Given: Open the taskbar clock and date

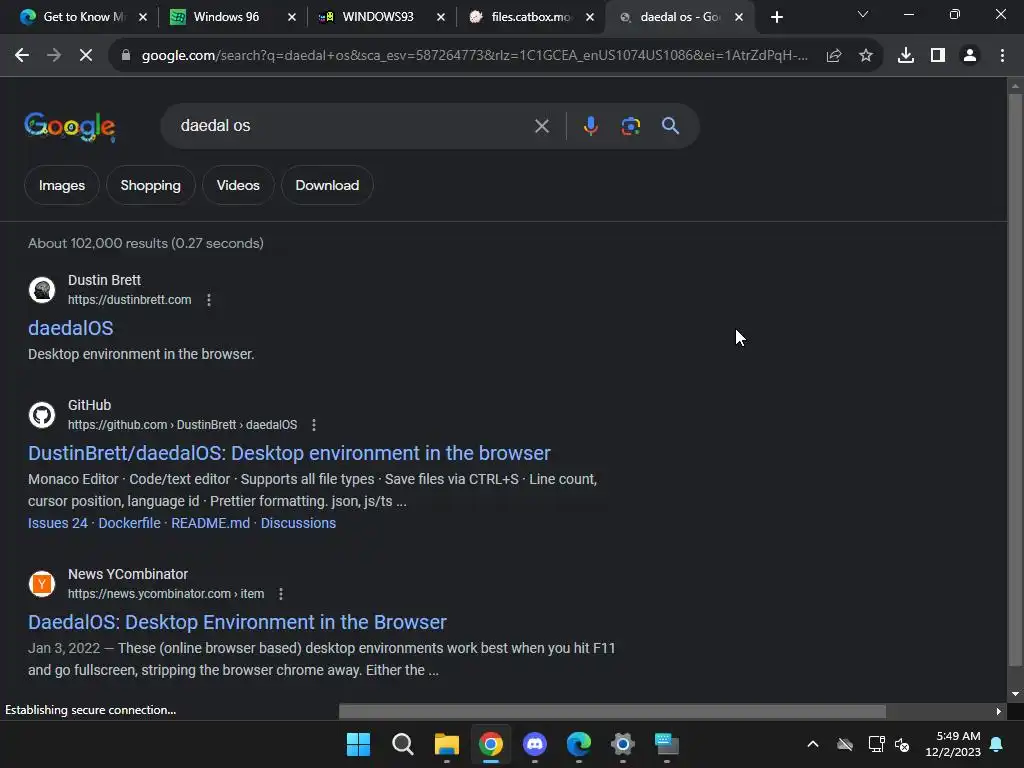Looking at the screenshot, I should [953, 744].
